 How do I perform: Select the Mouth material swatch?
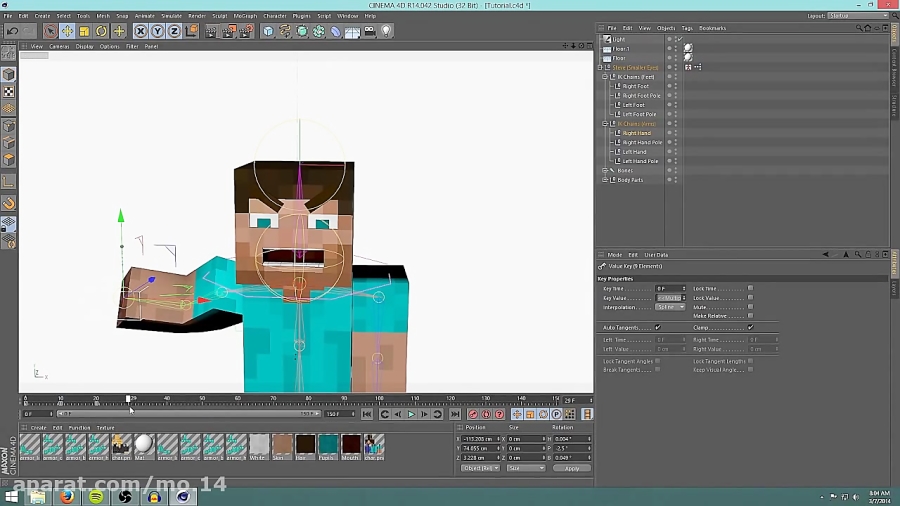click(351, 447)
